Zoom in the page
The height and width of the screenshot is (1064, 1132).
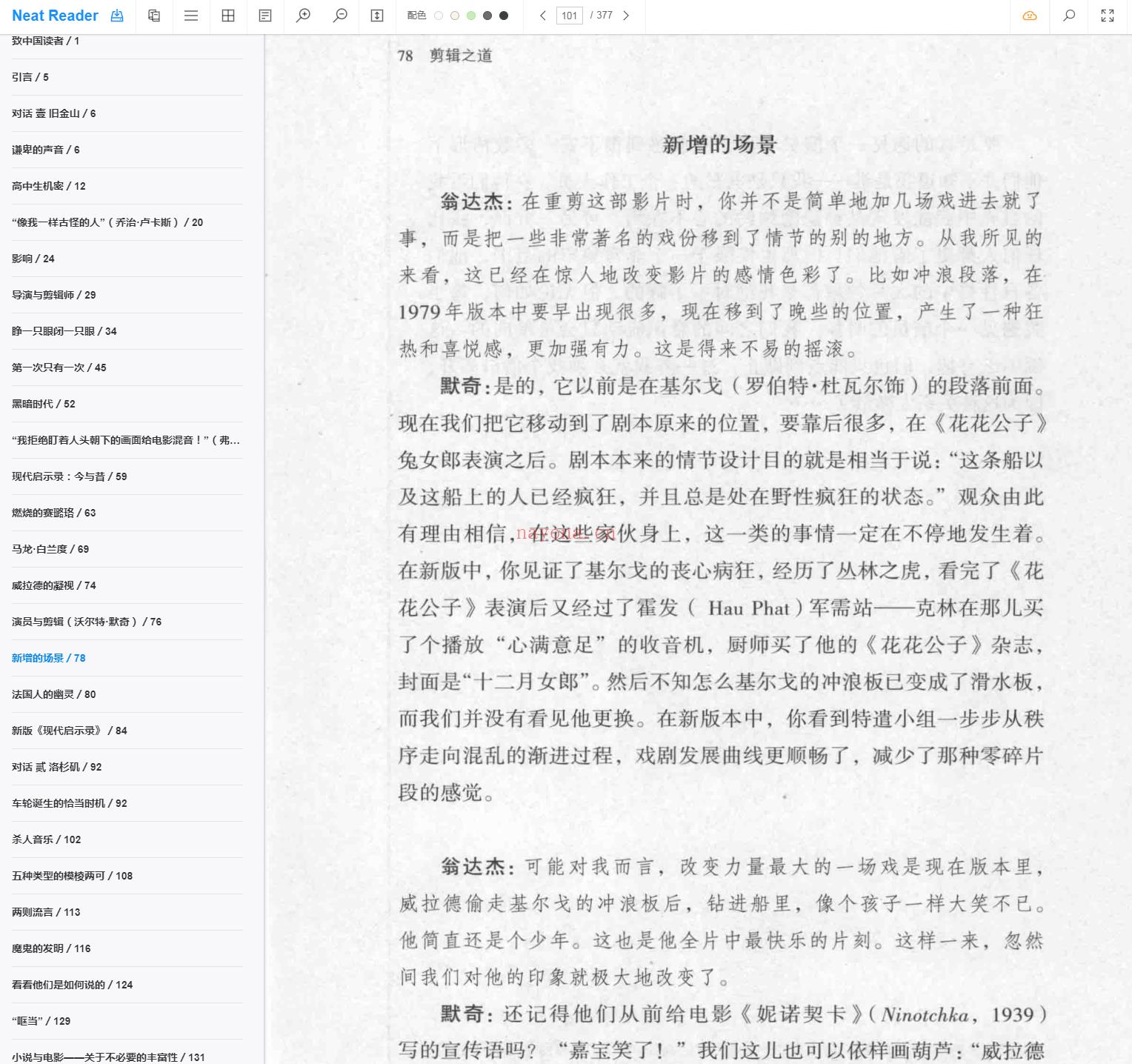coord(303,16)
